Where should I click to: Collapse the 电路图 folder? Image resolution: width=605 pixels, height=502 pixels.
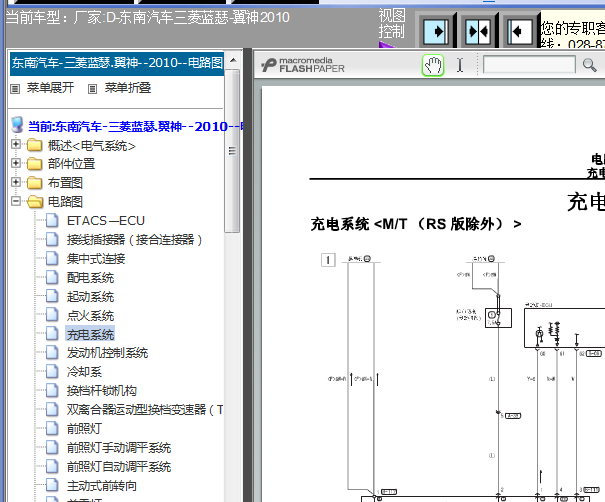point(16,201)
